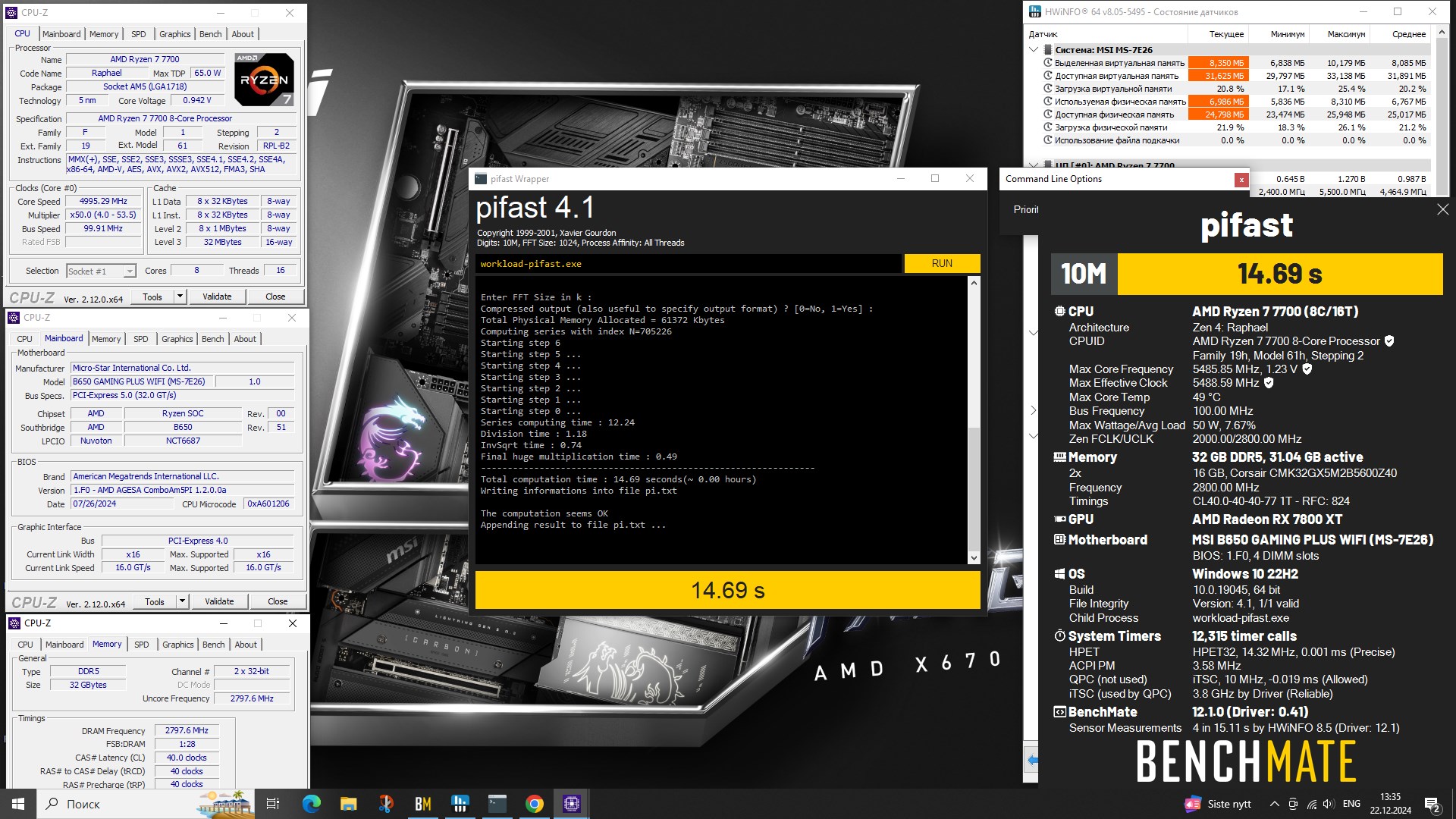Open the notification center icon
The image size is (1456, 819).
pos(1432,805)
